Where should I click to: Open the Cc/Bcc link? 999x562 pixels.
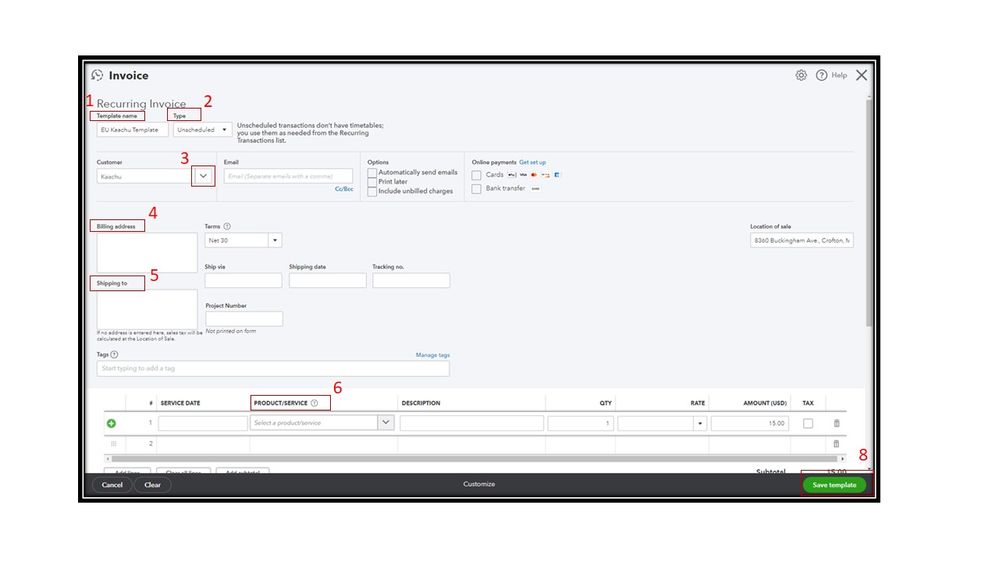[x=344, y=189]
